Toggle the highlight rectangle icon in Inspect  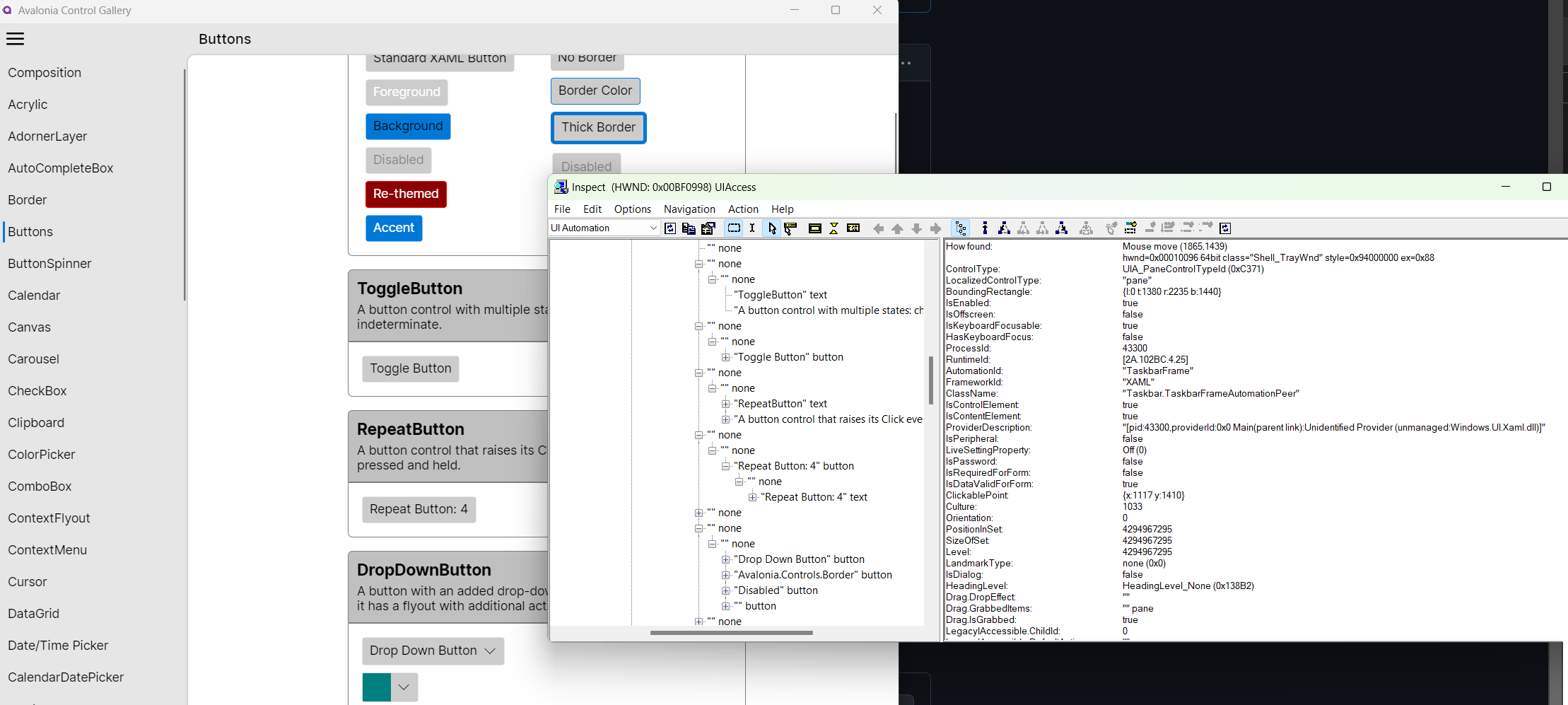point(734,228)
